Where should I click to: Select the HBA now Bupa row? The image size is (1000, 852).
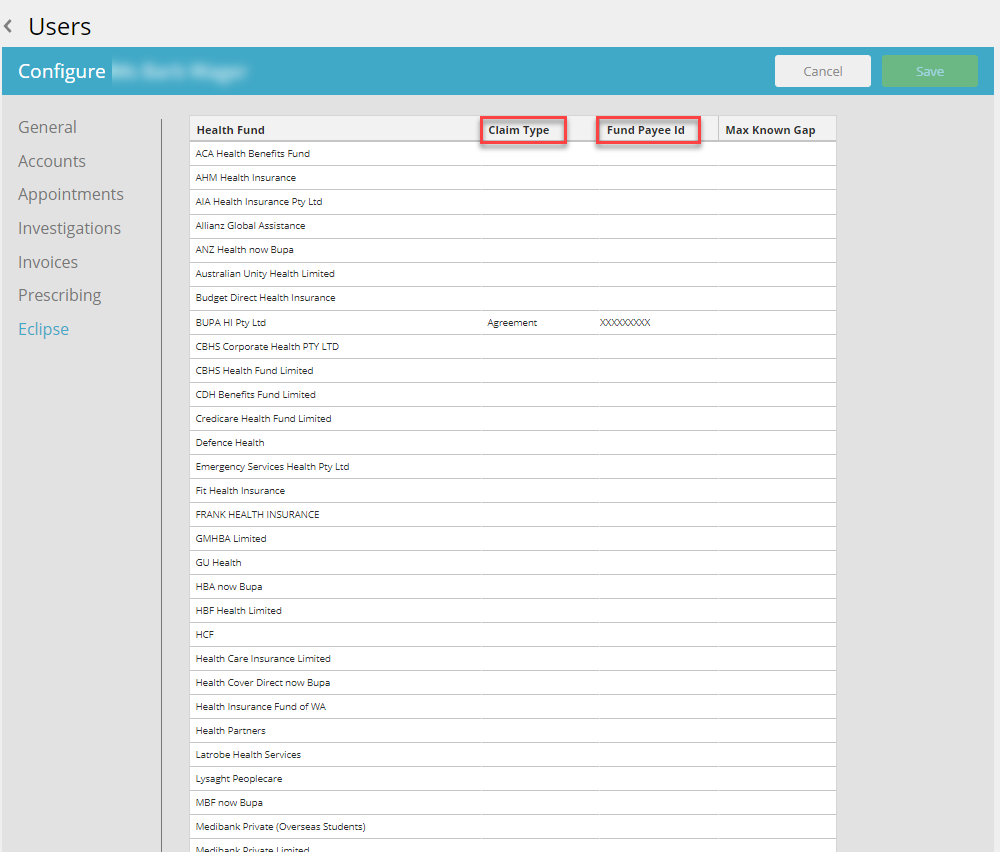tap(513, 587)
